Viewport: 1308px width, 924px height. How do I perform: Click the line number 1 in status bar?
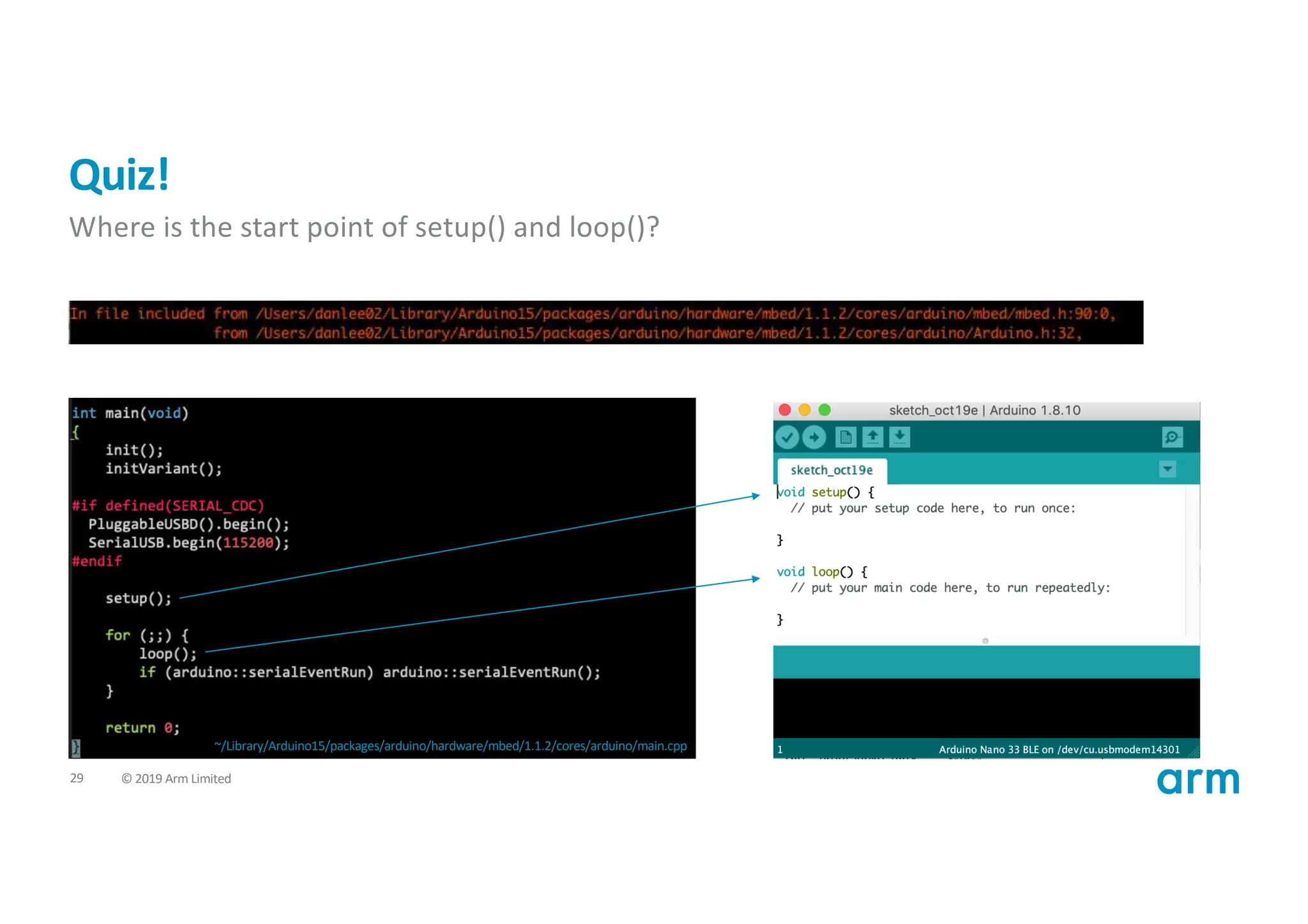(x=780, y=750)
